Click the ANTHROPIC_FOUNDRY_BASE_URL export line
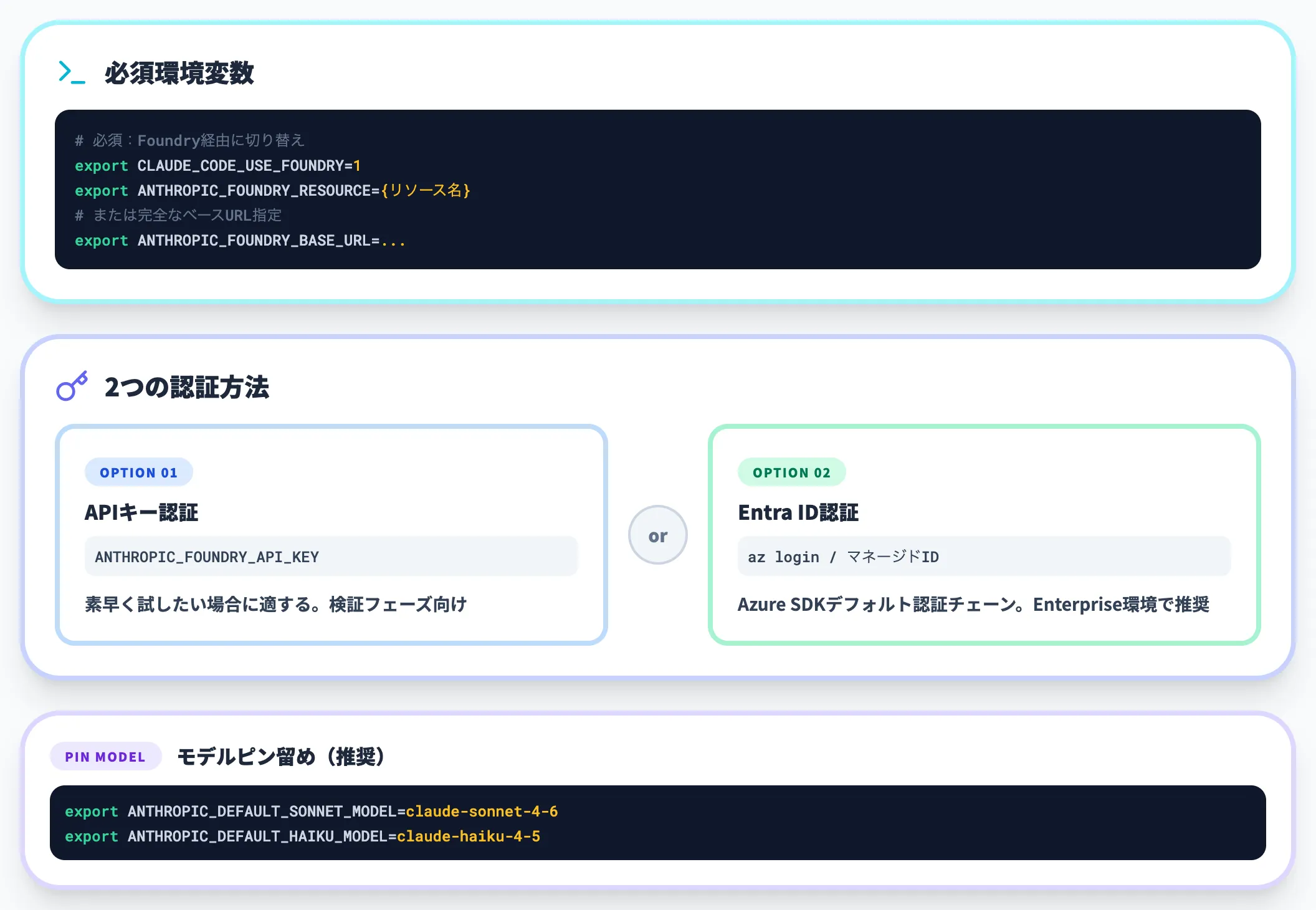Viewport: 1316px width, 910px height. click(241, 241)
